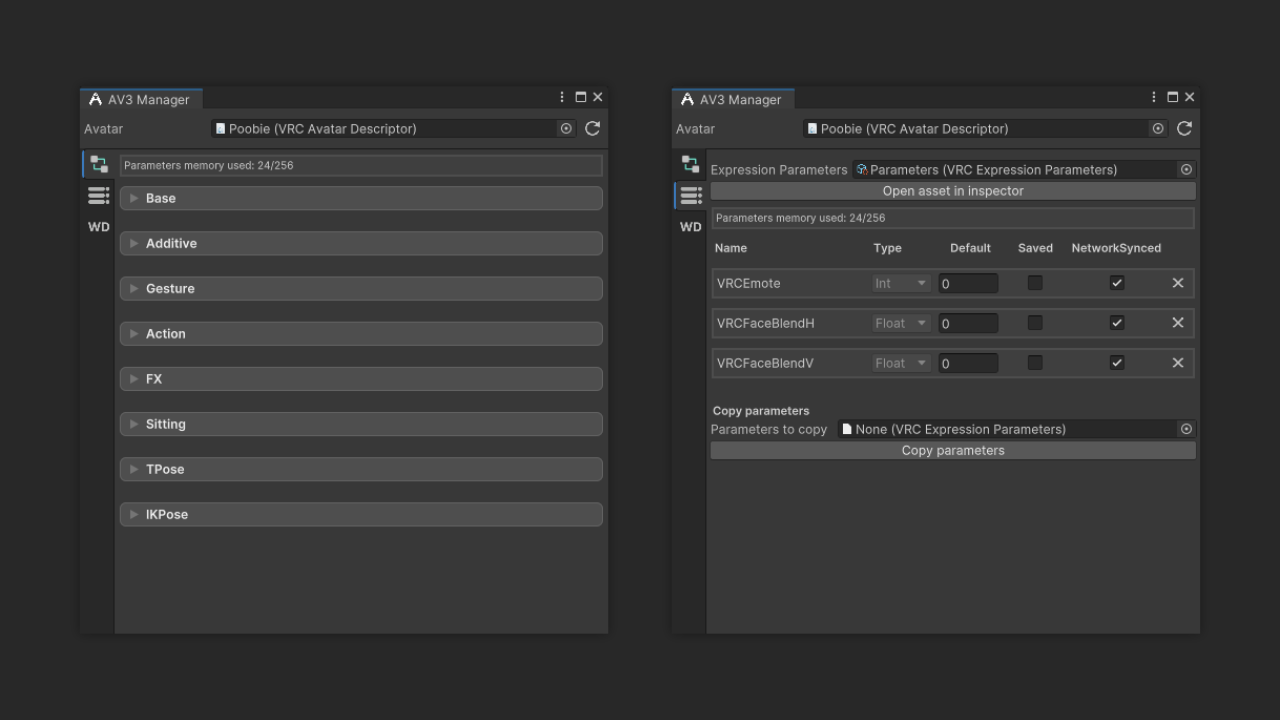Expand the Additive layer foldout
This screenshot has height=720, width=1280.
(361, 243)
